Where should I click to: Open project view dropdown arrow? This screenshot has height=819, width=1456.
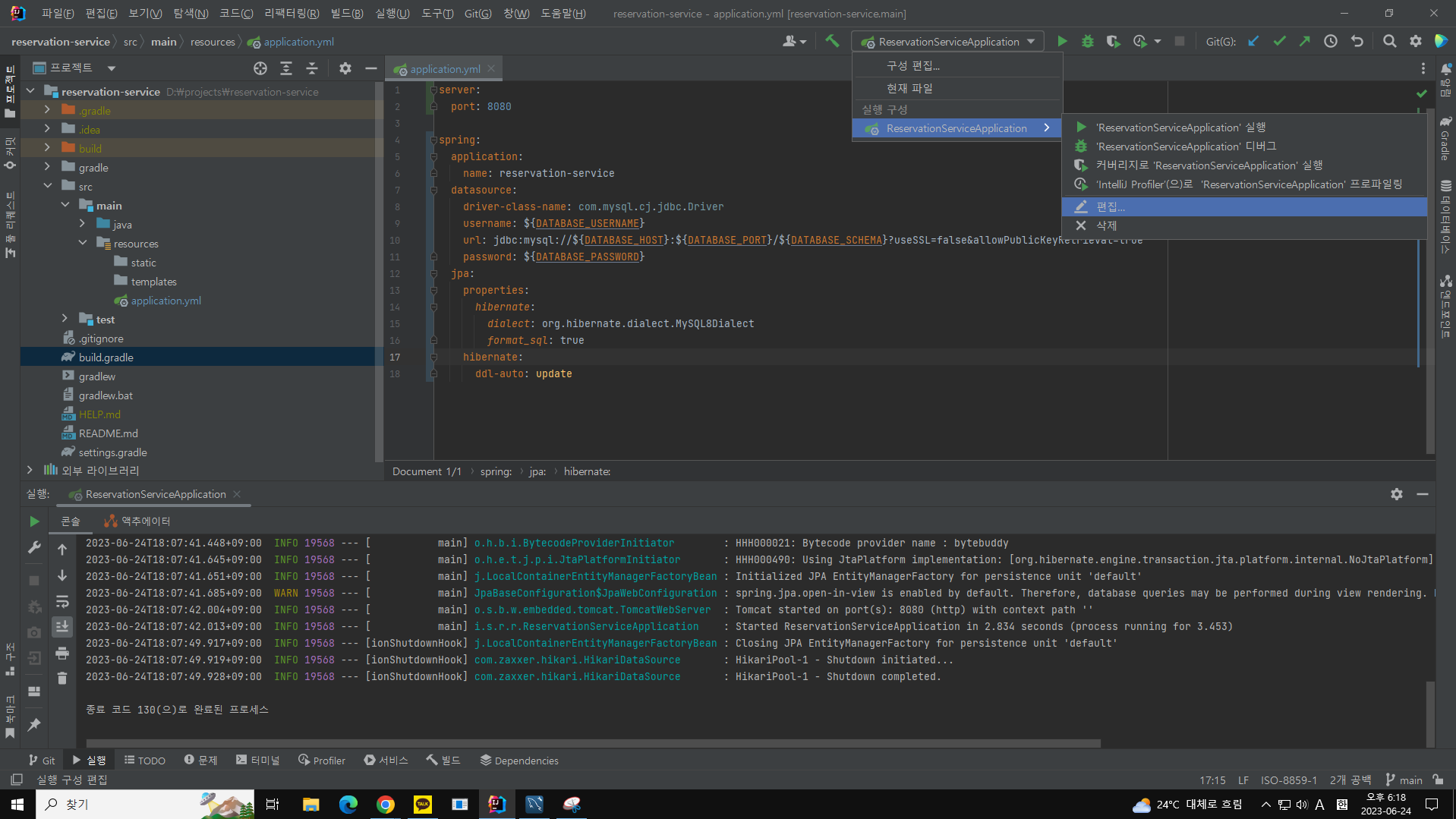click(112, 68)
